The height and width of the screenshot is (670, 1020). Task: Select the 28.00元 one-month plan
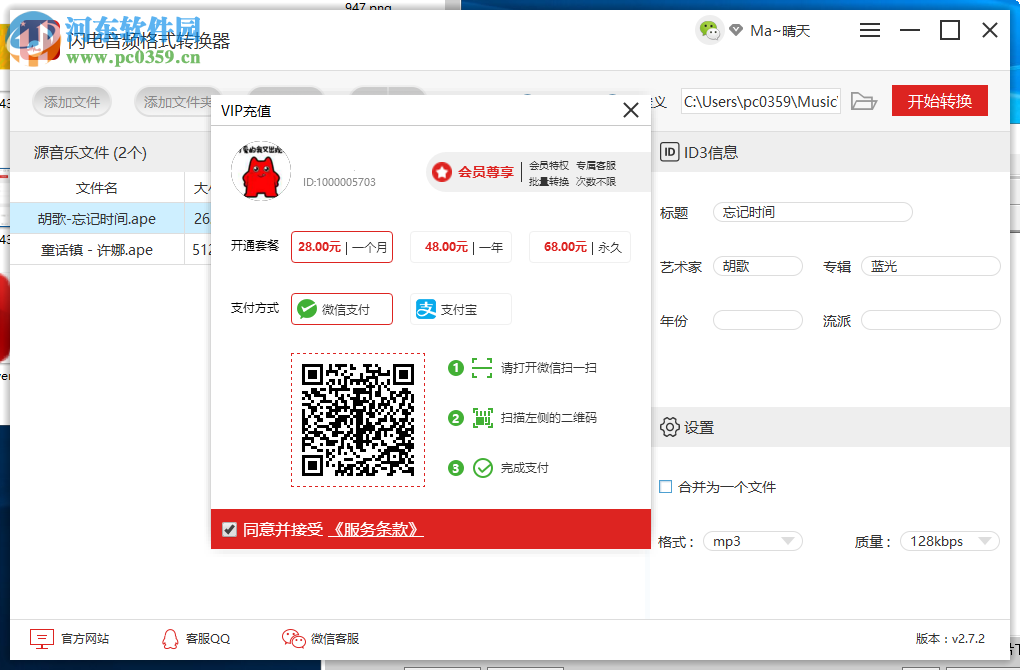point(342,247)
